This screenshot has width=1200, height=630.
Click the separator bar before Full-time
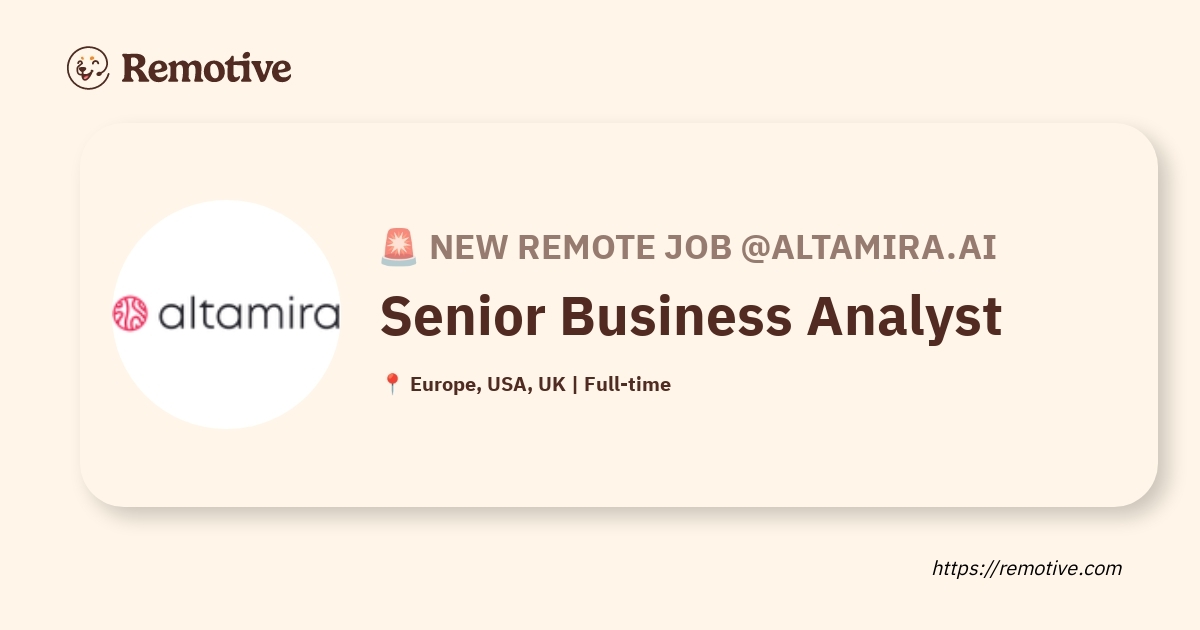(x=575, y=384)
